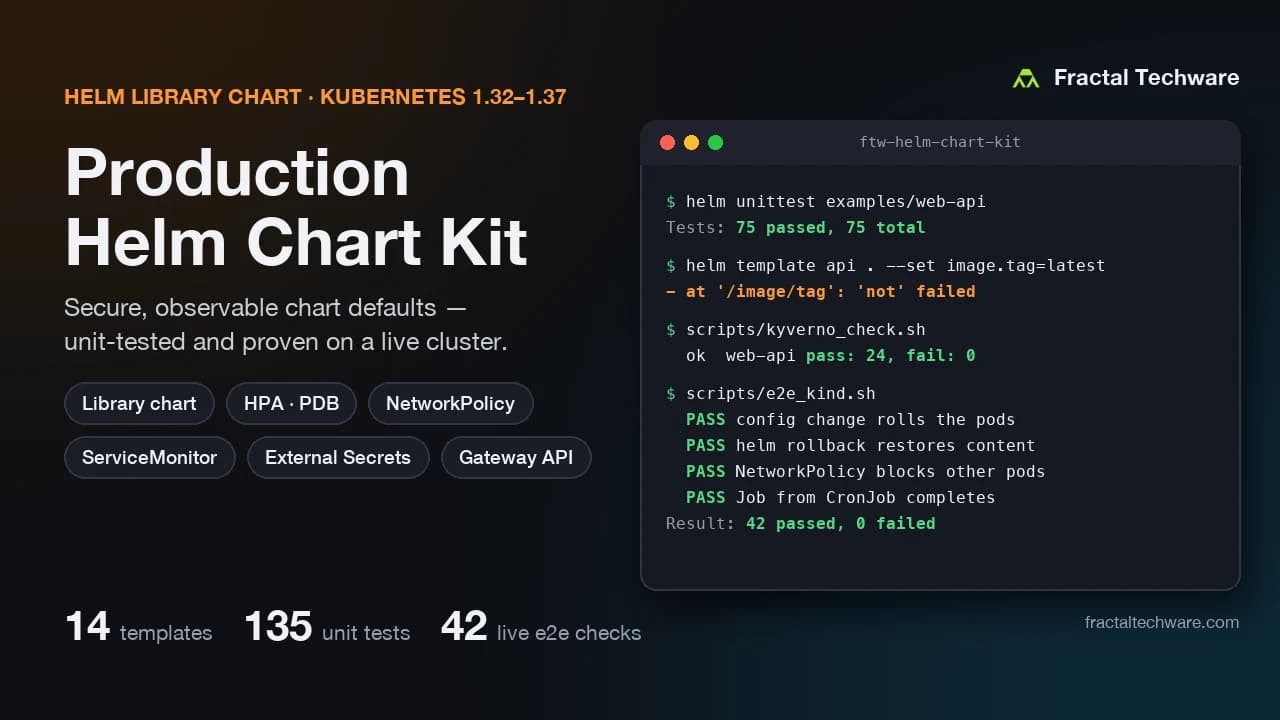Click the yellow minimize dot on terminal
The image size is (1280, 720).
(691, 142)
